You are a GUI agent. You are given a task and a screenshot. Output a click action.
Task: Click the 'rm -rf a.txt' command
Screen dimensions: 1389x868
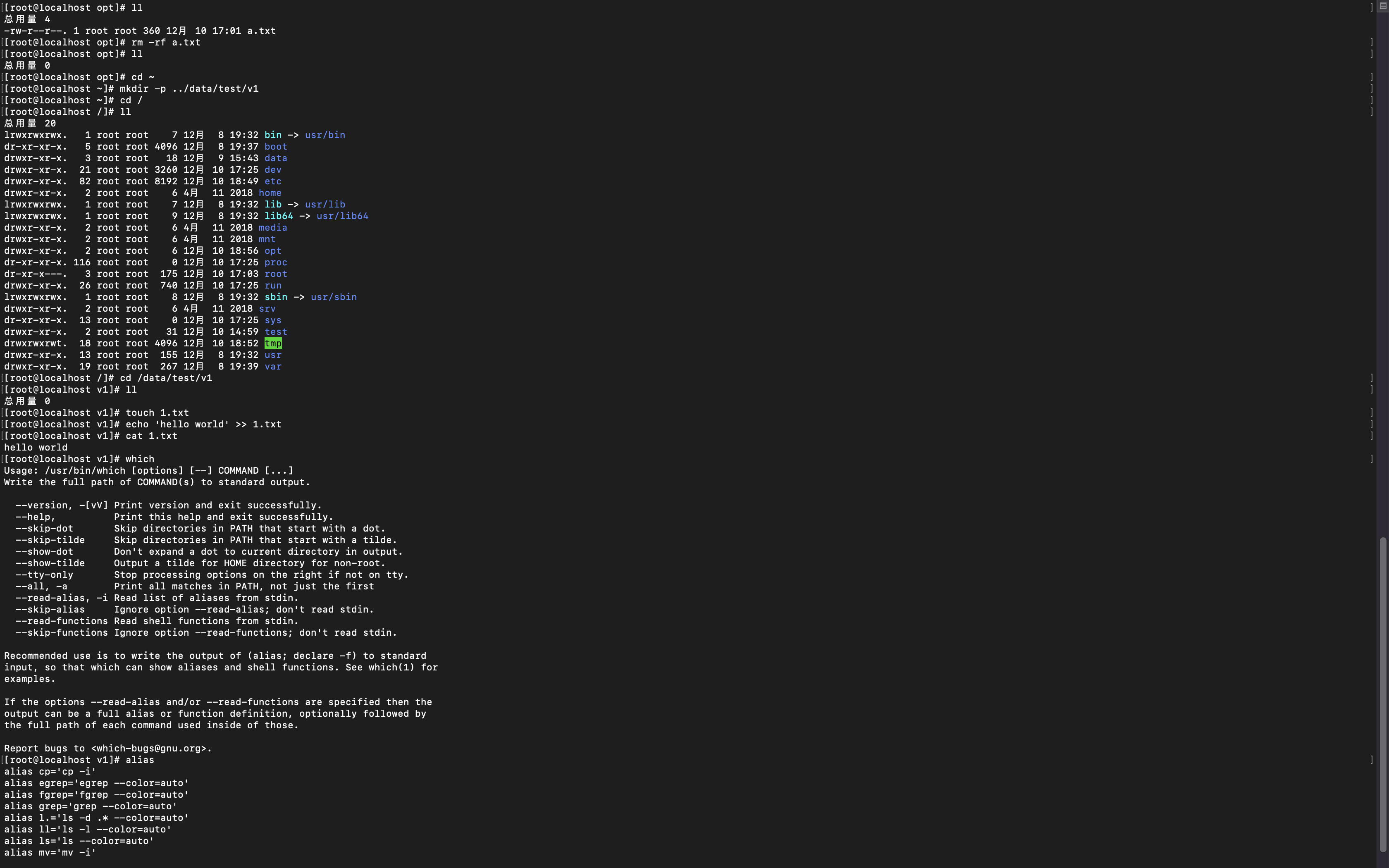(165, 43)
